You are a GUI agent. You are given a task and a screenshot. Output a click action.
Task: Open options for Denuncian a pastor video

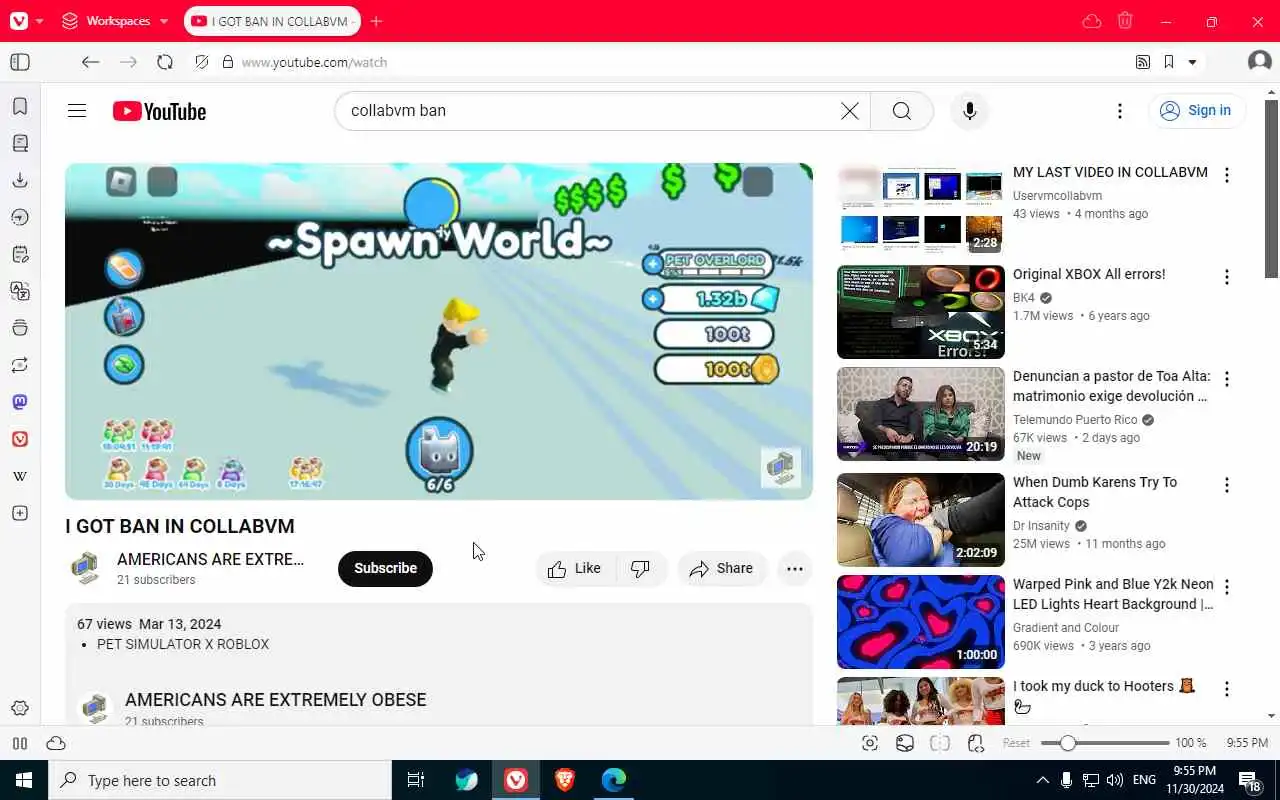pyautogui.click(x=1227, y=379)
